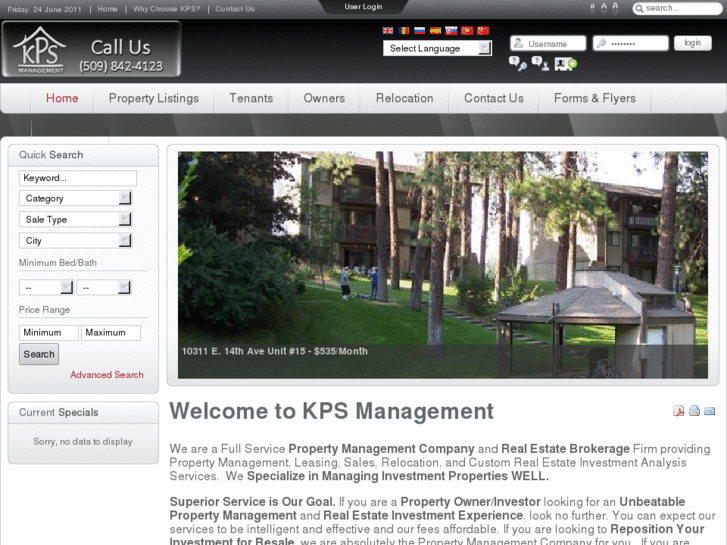Viewport: 727px width, 545px height.
Task: Click the smallest font size A icon
Action: [x=593, y=8]
